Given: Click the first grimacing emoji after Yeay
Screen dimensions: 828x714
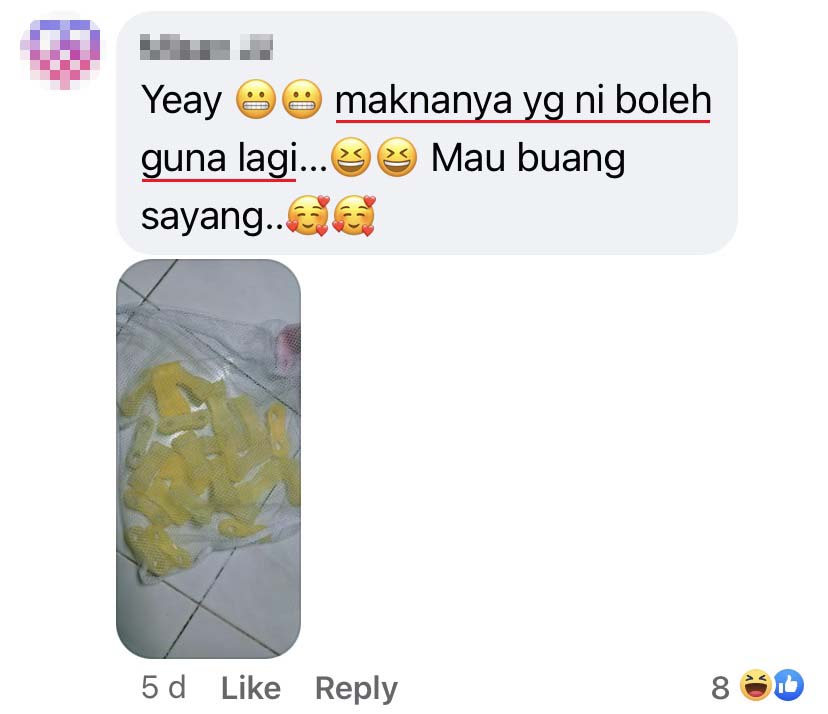Looking at the screenshot, I should click(256, 99).
